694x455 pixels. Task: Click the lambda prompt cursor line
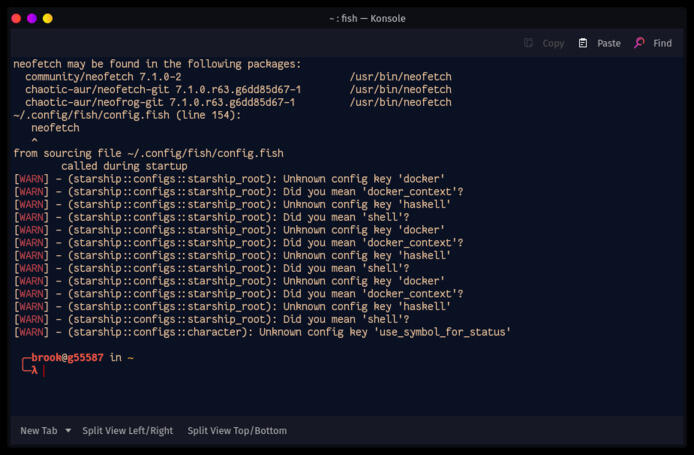pyautogui.click(x=34, y=370)
